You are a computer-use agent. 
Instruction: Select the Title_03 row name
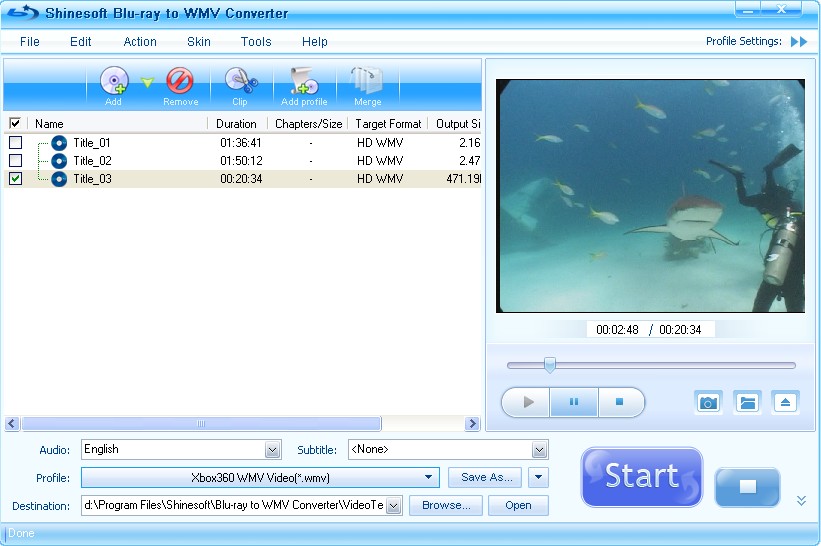tap(92, 179)
